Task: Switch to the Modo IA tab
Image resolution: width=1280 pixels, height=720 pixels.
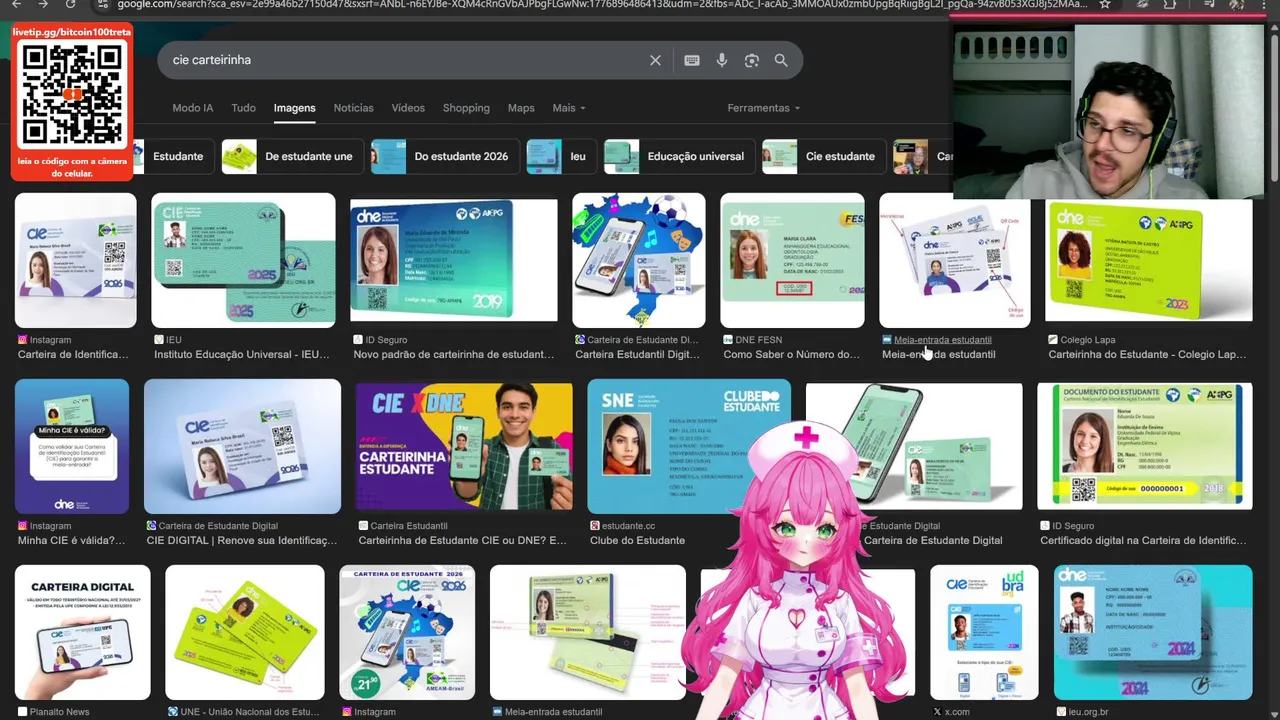Action: (x=193, y=108)
